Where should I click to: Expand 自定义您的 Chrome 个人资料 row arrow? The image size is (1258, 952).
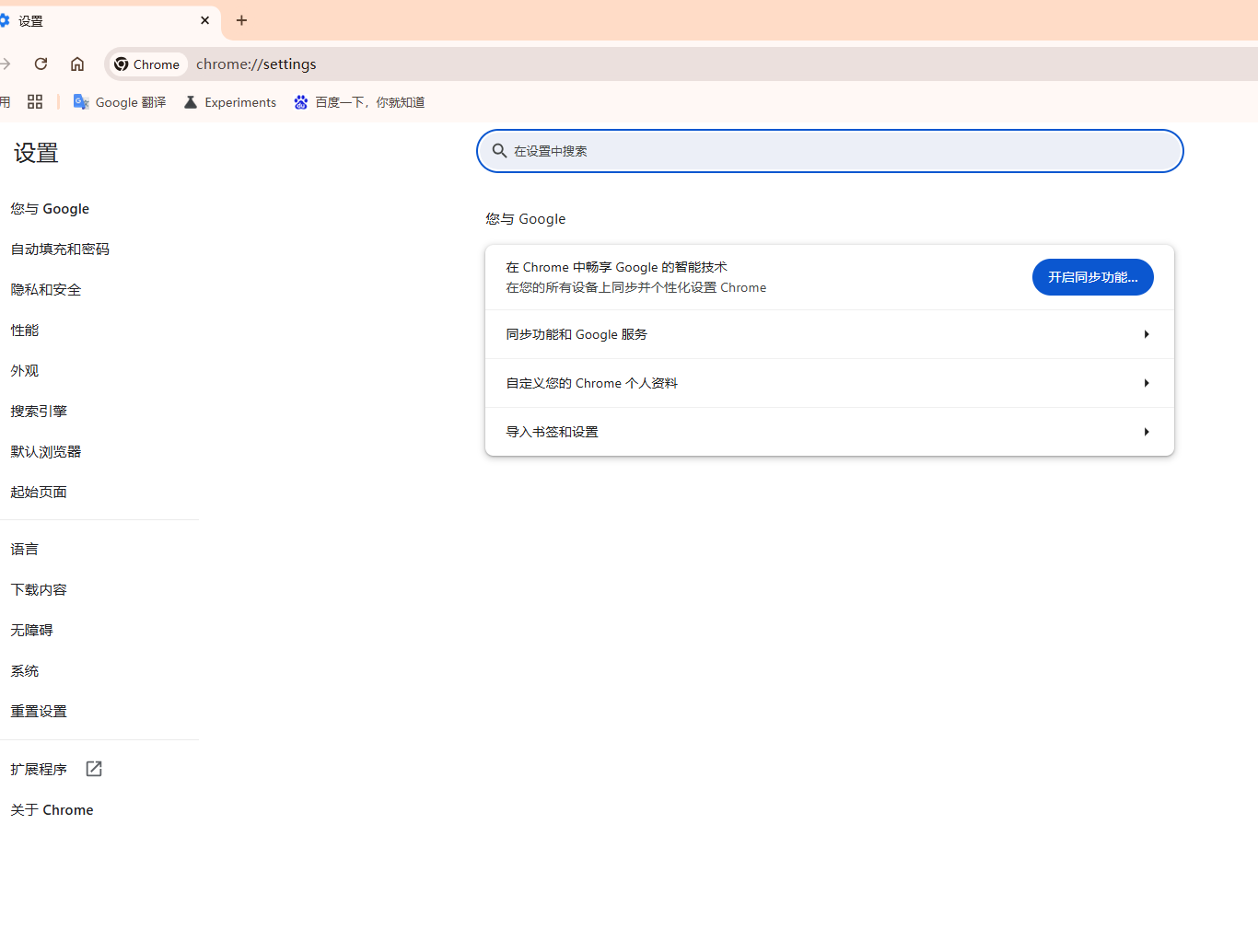tap(1147, 383)
